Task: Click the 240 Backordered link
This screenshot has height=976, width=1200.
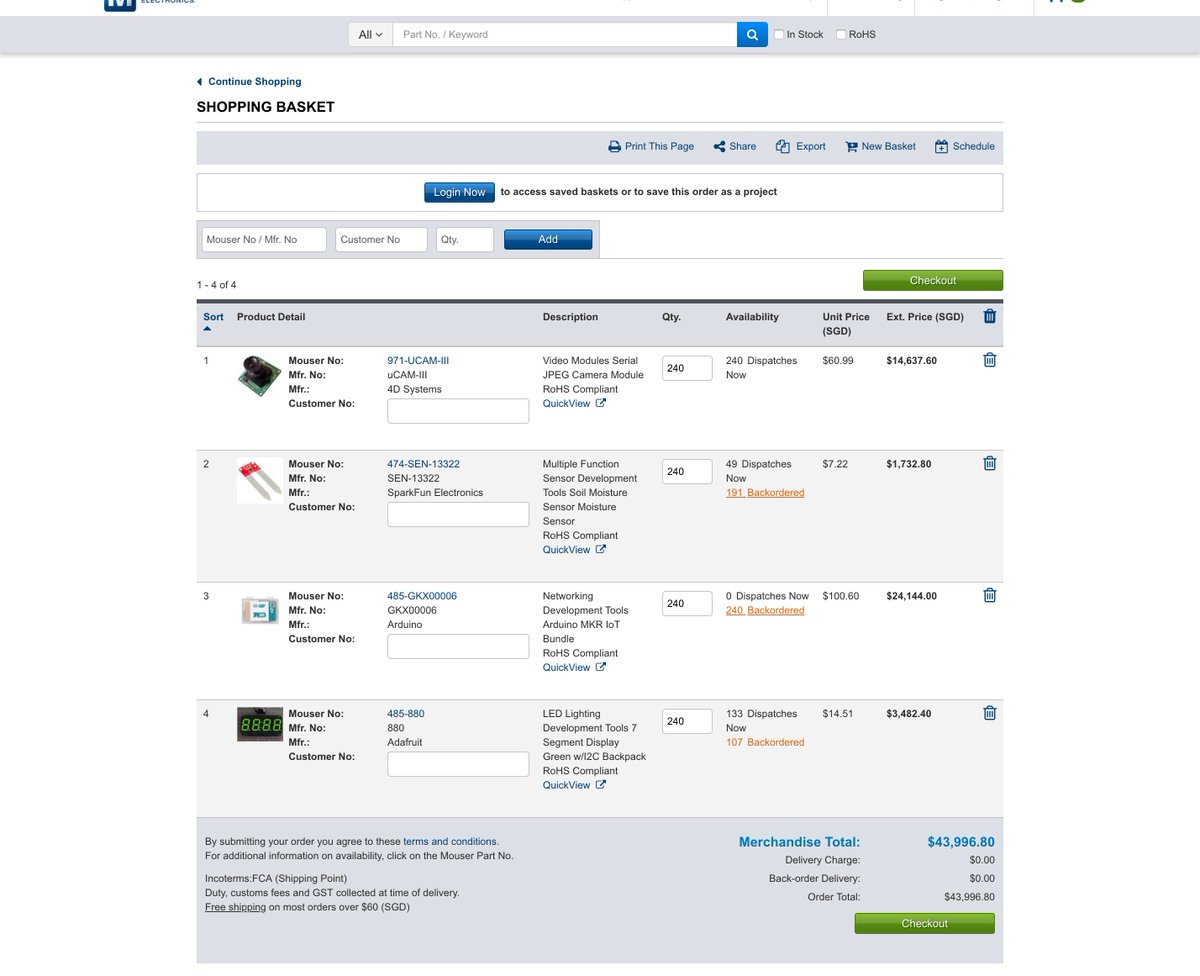Action: point(765,611)
